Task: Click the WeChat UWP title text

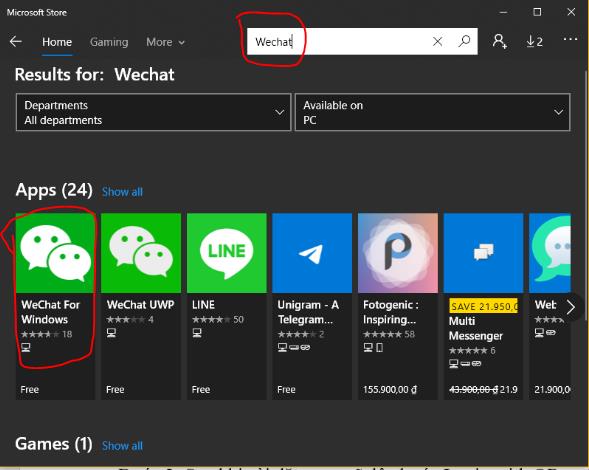Action: (x=140, y=305)
